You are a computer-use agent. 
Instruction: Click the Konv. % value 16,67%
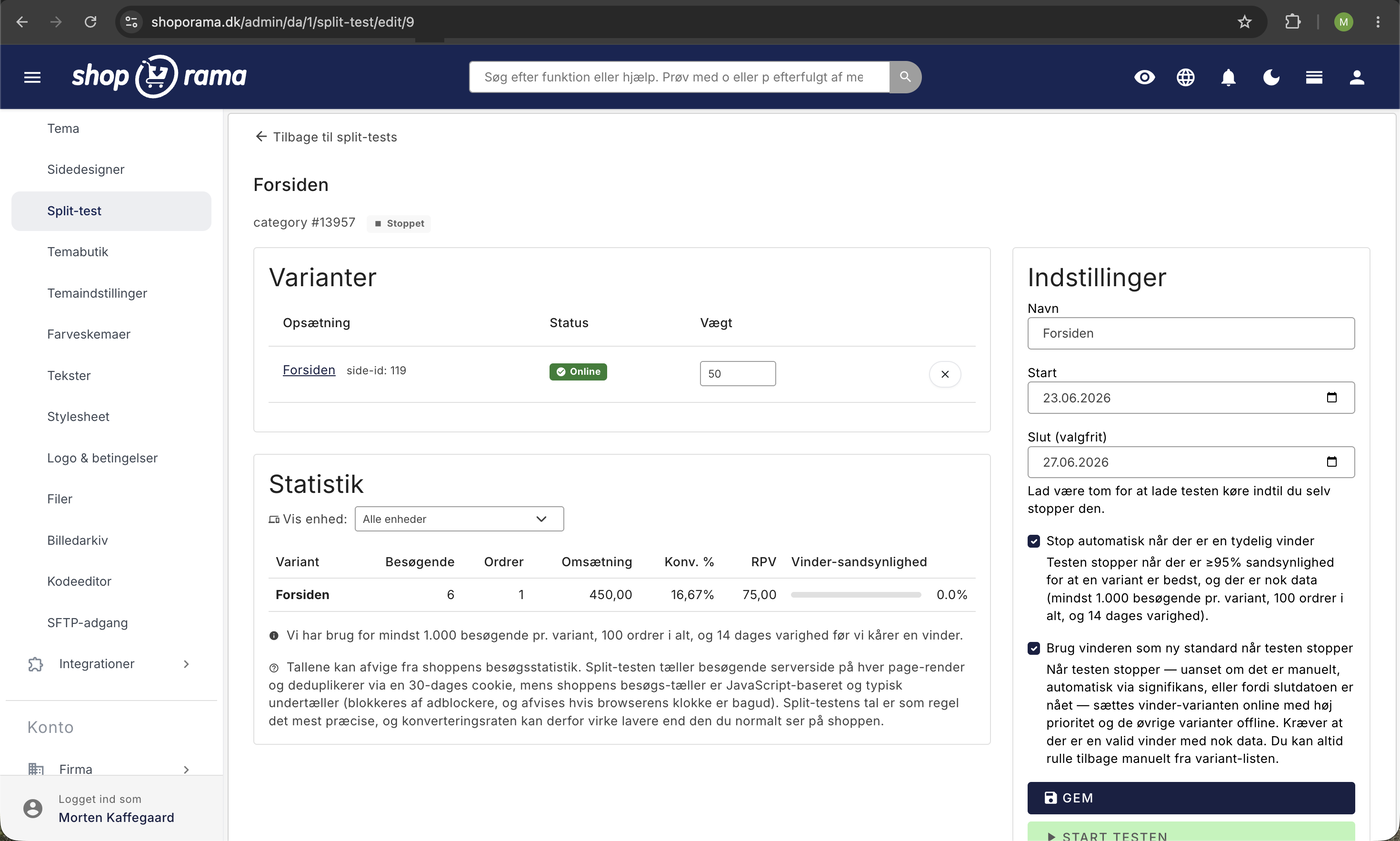(x=693, y=595)
